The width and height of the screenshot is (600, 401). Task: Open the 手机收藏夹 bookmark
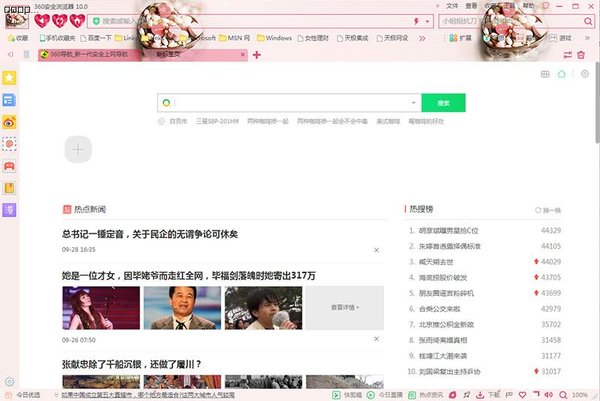57,38
